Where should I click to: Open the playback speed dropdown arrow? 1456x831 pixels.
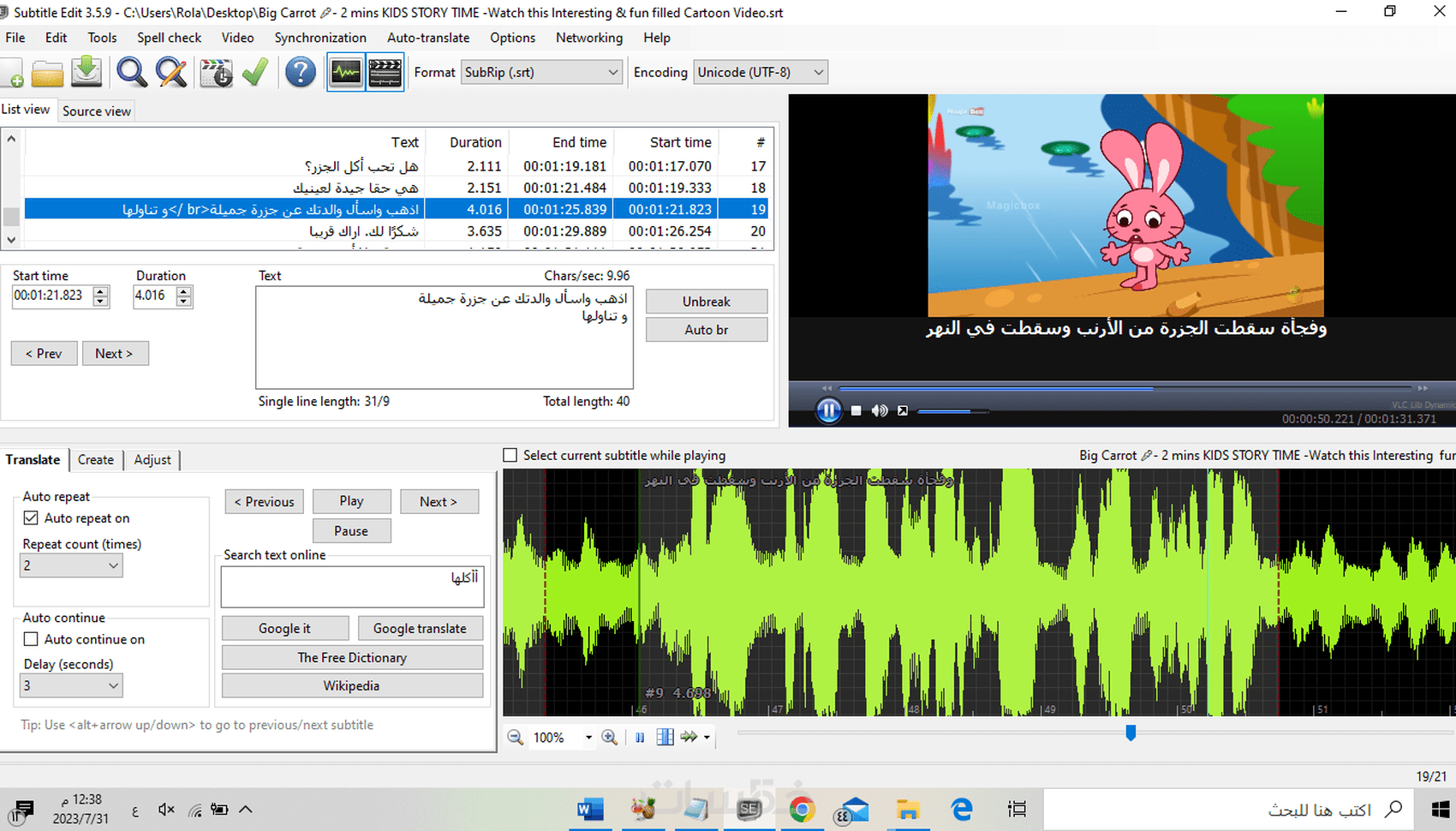tap(707, 738)
